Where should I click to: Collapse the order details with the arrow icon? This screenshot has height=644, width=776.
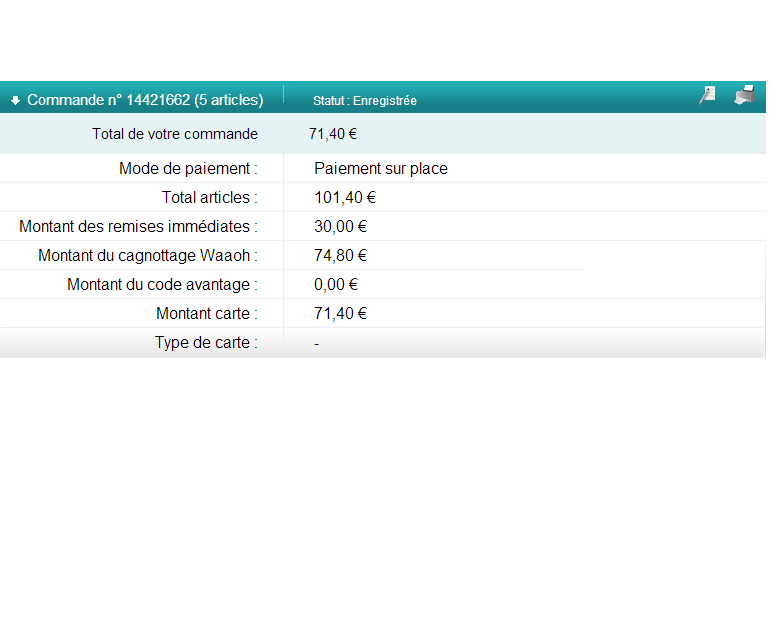coord(16,101)
